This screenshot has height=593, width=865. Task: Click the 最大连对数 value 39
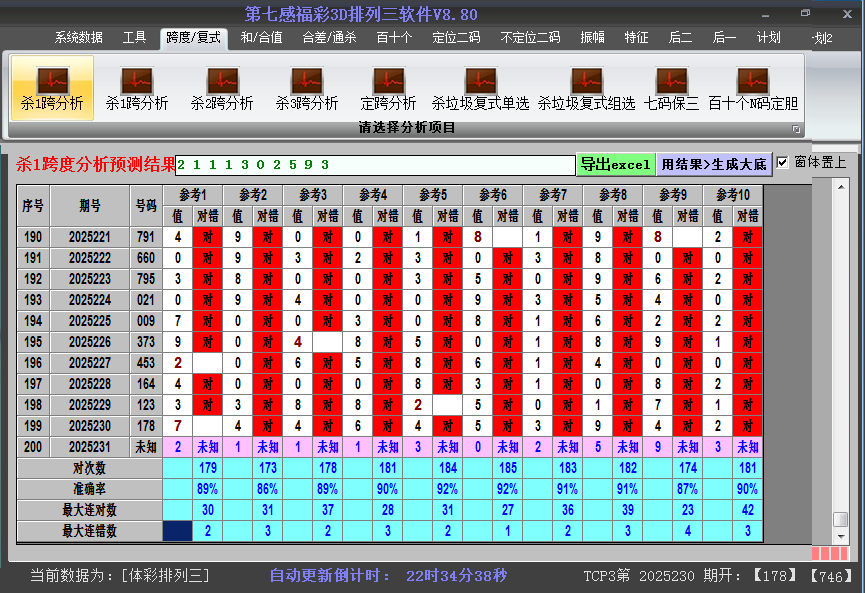628,510
